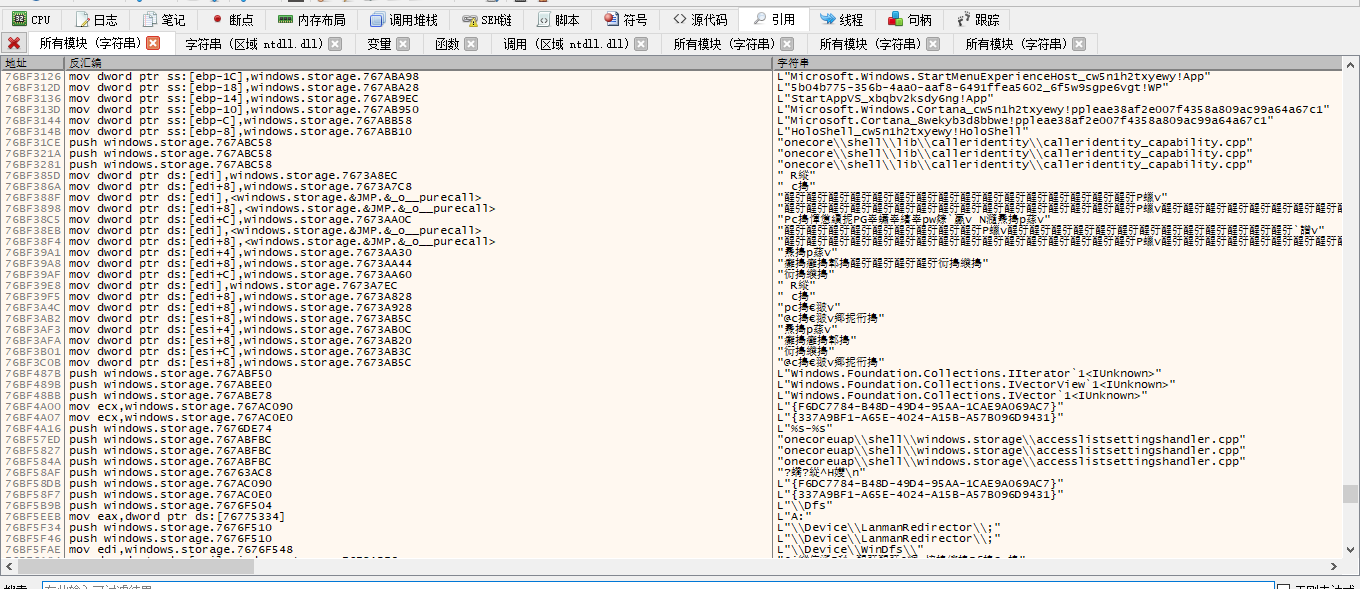Open the SEH链 tab
Viewport: 1360px width, 589px height.
point(486,19)
